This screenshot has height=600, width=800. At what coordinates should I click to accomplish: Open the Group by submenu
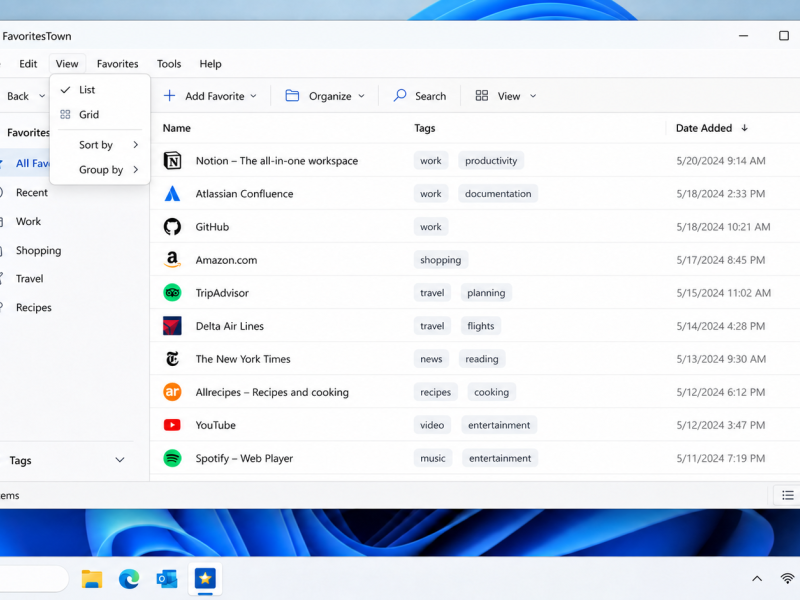[100, 169]
